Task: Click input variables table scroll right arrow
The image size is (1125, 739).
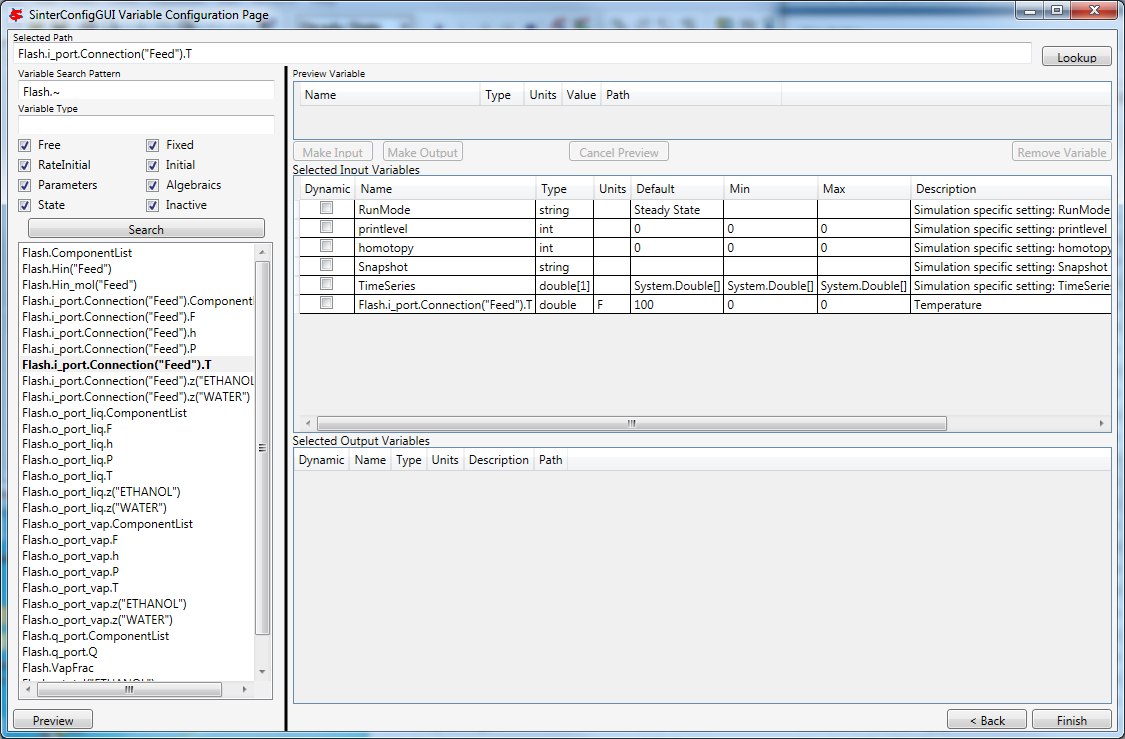Action: [x=1101, y=423]
